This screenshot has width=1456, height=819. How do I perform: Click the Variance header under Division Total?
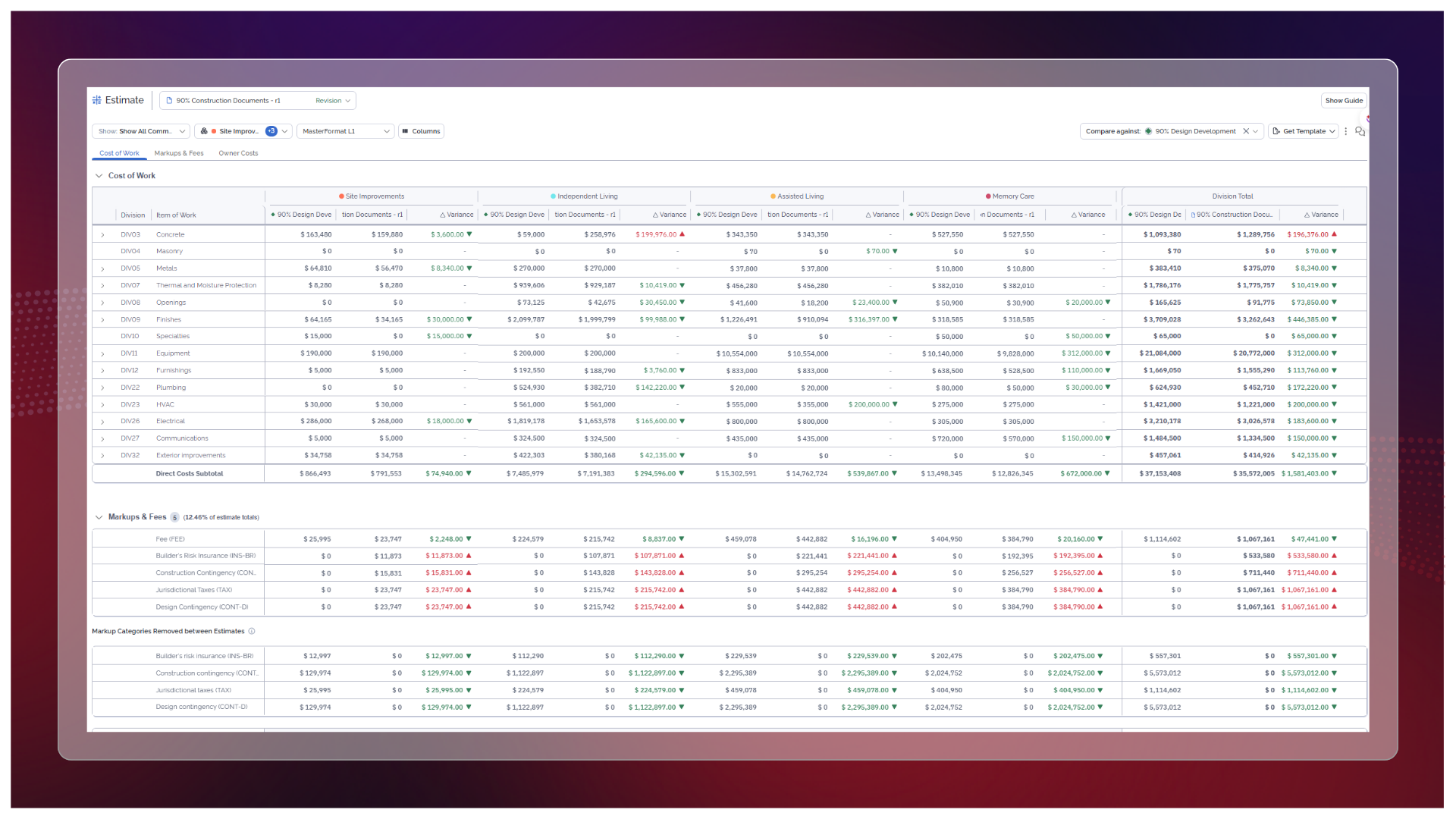pyautogui.click(x=1321, y=215)
